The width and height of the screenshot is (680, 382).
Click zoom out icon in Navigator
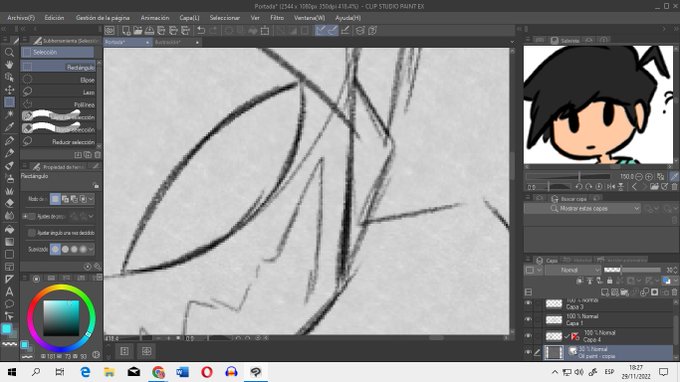coord(639,176)
